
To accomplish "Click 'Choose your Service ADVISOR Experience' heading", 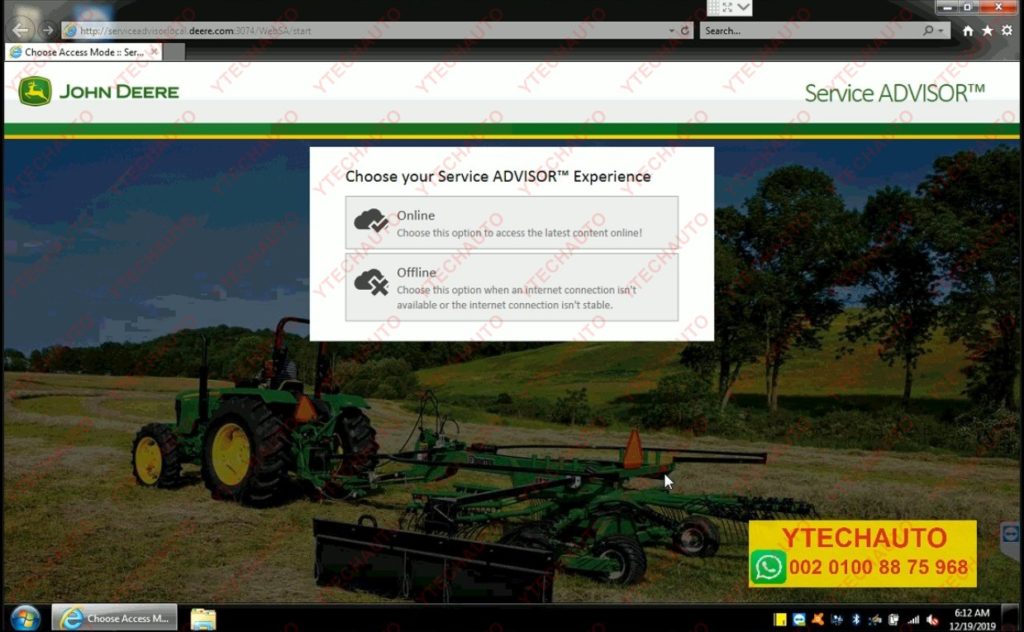I will [498, 176].
